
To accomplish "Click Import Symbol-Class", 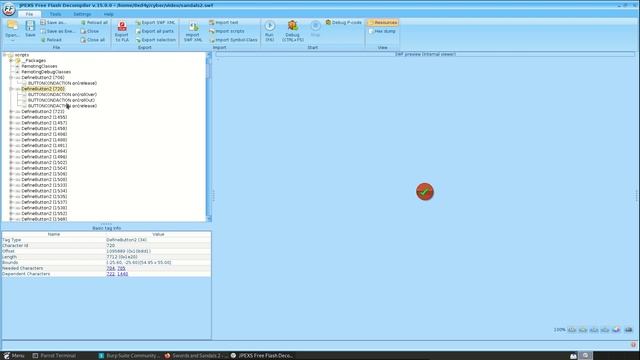I will click(x=233, y=40).
